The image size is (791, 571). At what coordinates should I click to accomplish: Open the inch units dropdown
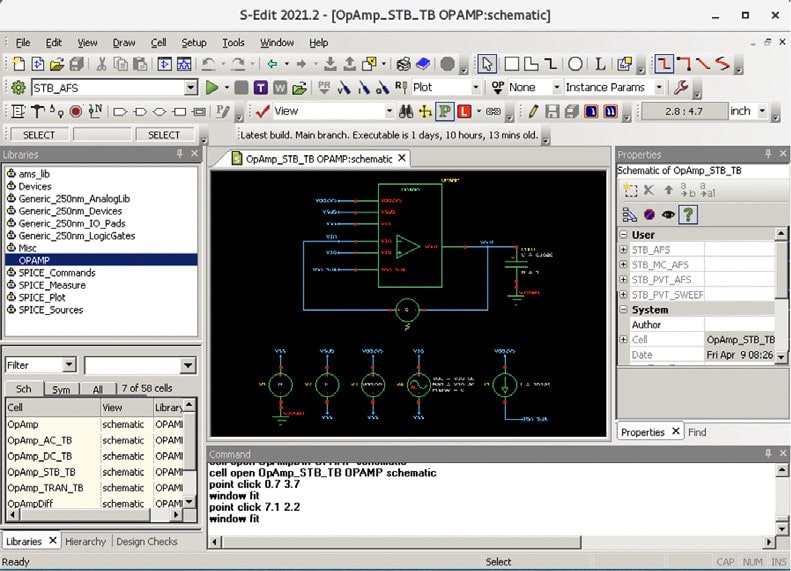(762, 111)
